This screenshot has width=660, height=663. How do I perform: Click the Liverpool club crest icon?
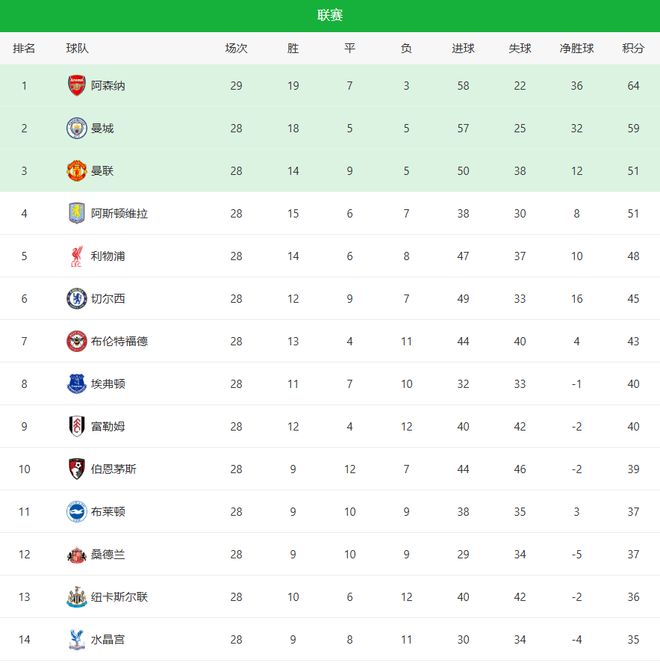coord(76,256)
